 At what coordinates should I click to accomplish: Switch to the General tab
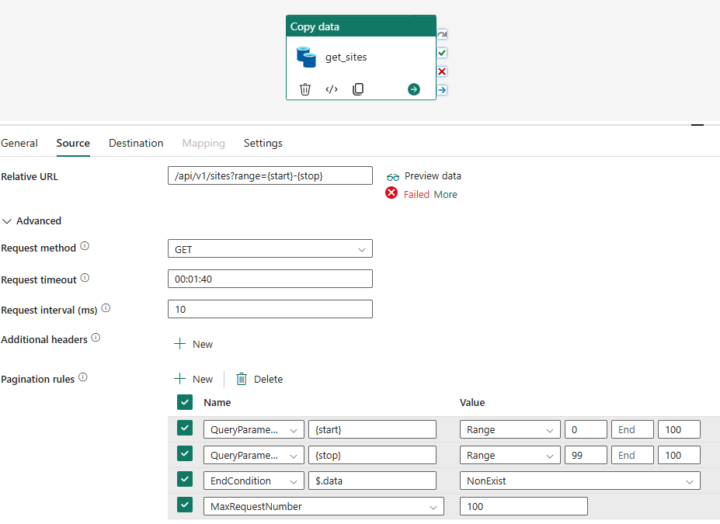click(x=19, y=143)
